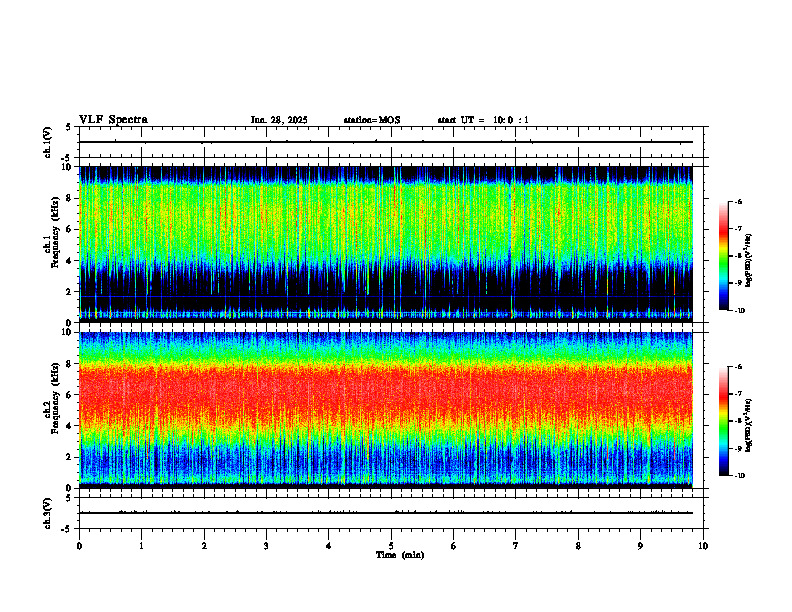
Task: Click the ch.2 "Frequency (kHz)" axis label
Action: 53,398
